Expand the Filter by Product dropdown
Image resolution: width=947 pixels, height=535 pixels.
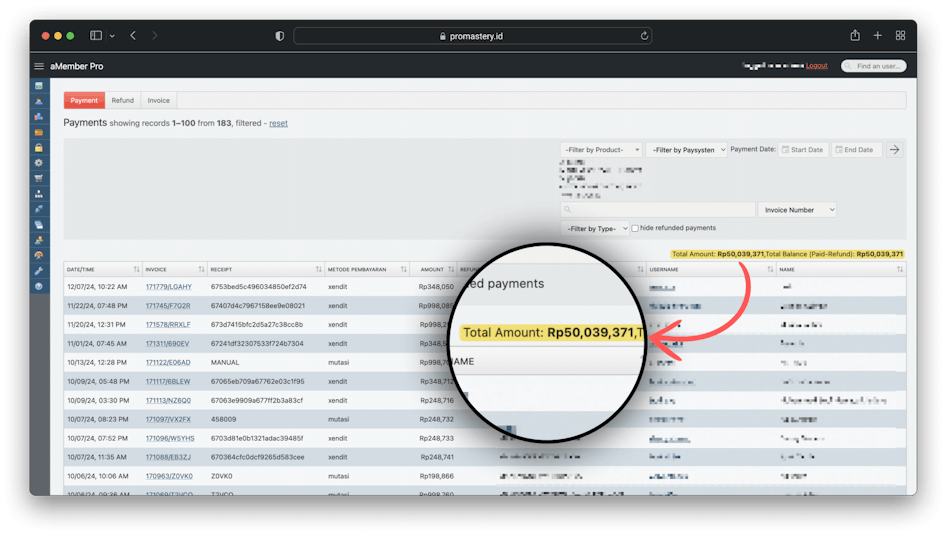(x=601, y=150)
